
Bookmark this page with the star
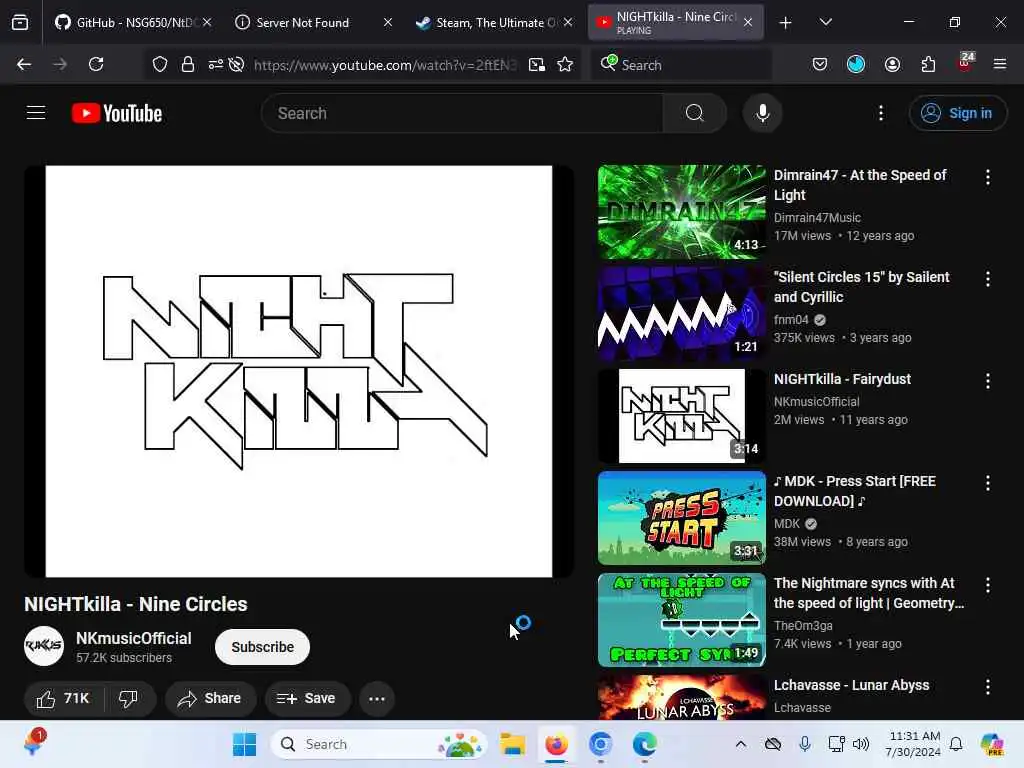[565, 64]
